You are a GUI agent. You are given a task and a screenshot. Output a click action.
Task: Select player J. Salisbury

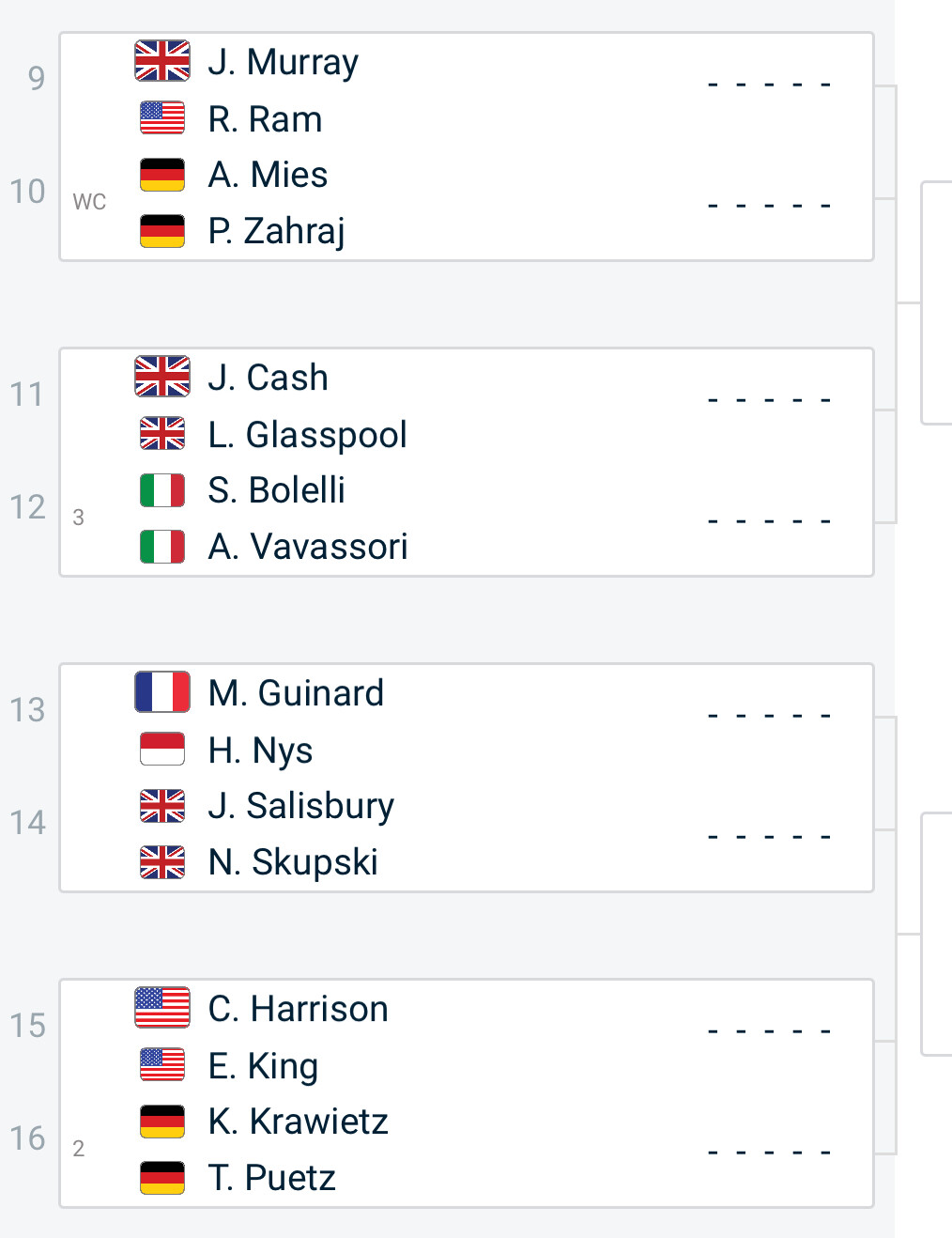(301, 806)
